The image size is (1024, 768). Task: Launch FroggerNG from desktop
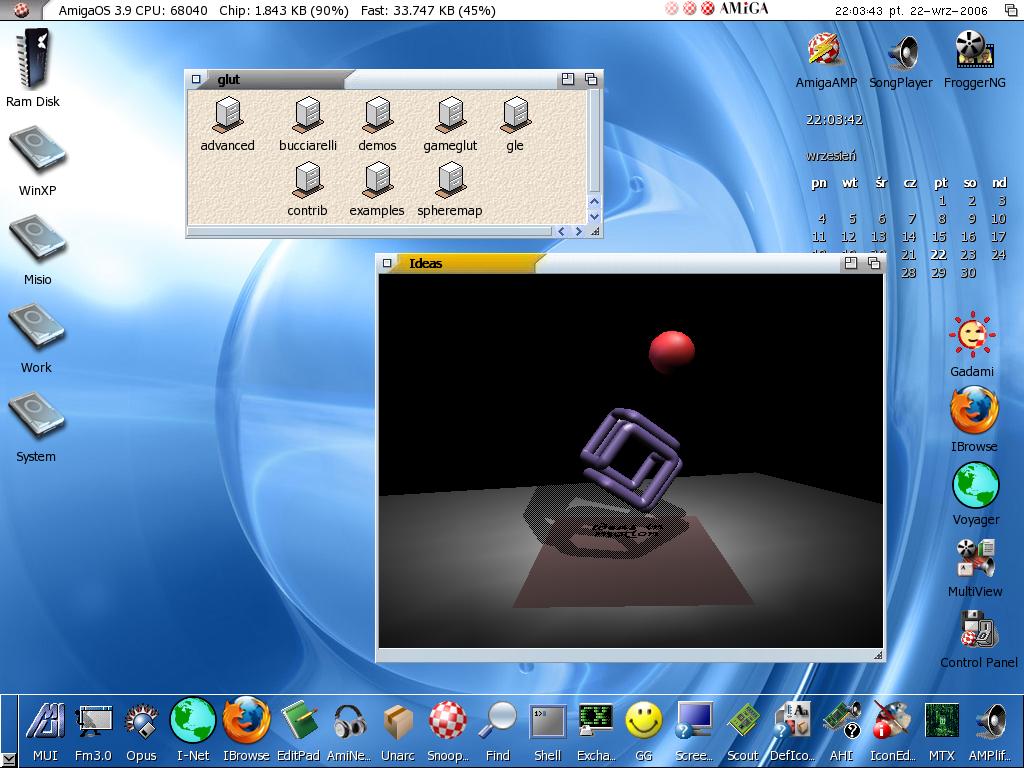point(974,50)
